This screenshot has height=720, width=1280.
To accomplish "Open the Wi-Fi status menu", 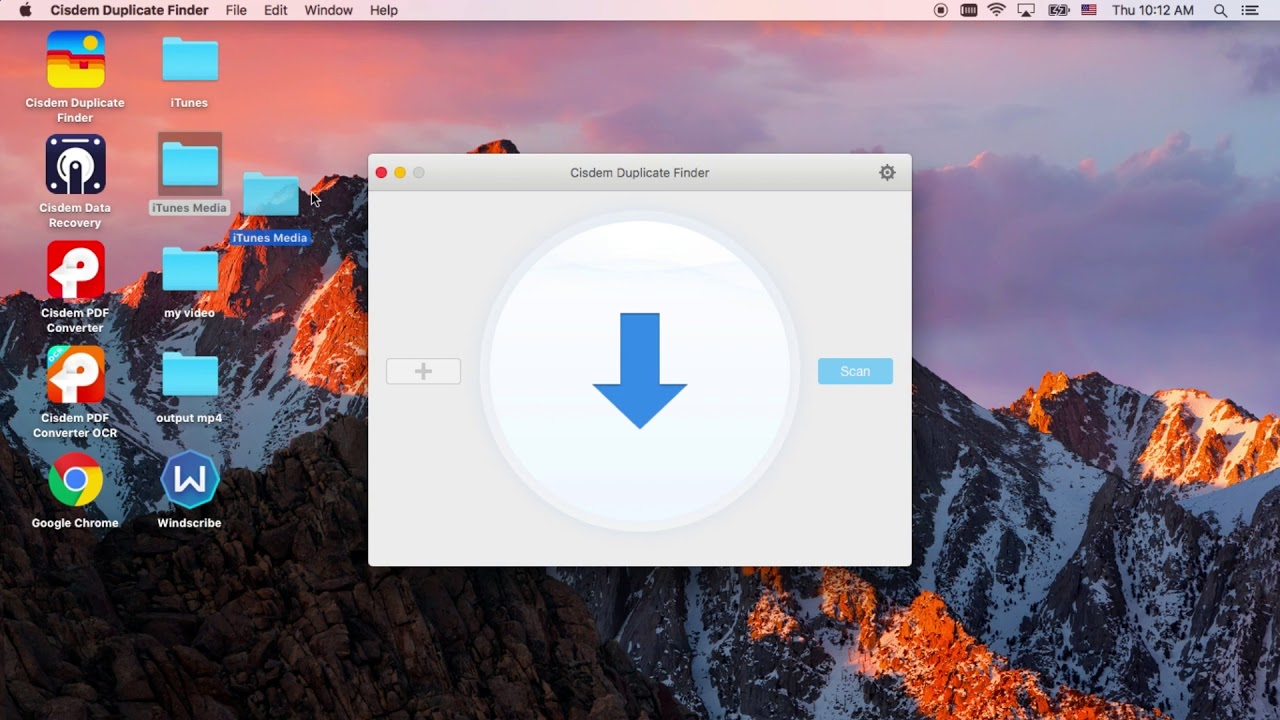I will pyautogui.click(x=996, y=10).
